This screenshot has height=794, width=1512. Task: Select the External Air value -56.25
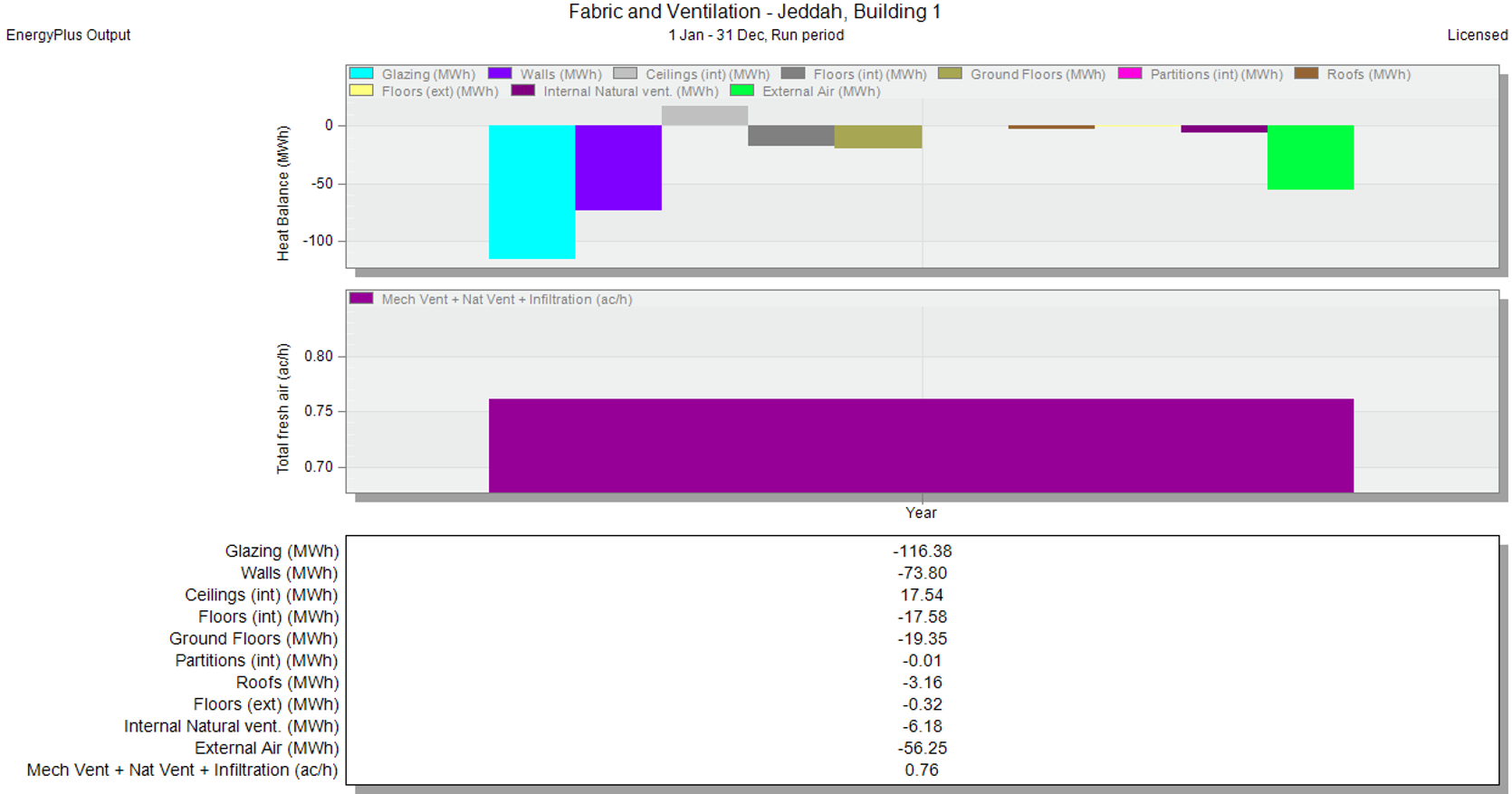click(922, 748)
